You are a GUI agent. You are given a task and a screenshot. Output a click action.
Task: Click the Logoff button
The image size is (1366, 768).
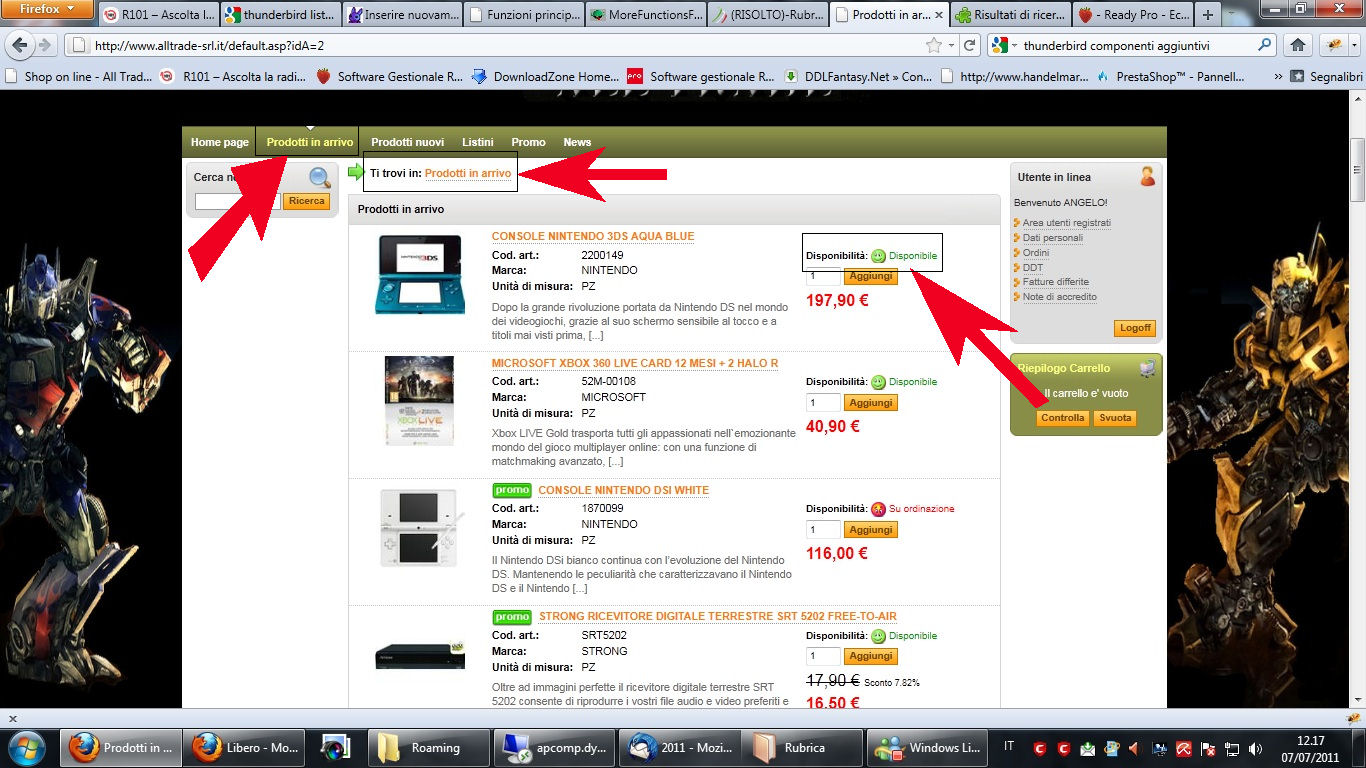pyautogui.click(x=1135, y=328)
